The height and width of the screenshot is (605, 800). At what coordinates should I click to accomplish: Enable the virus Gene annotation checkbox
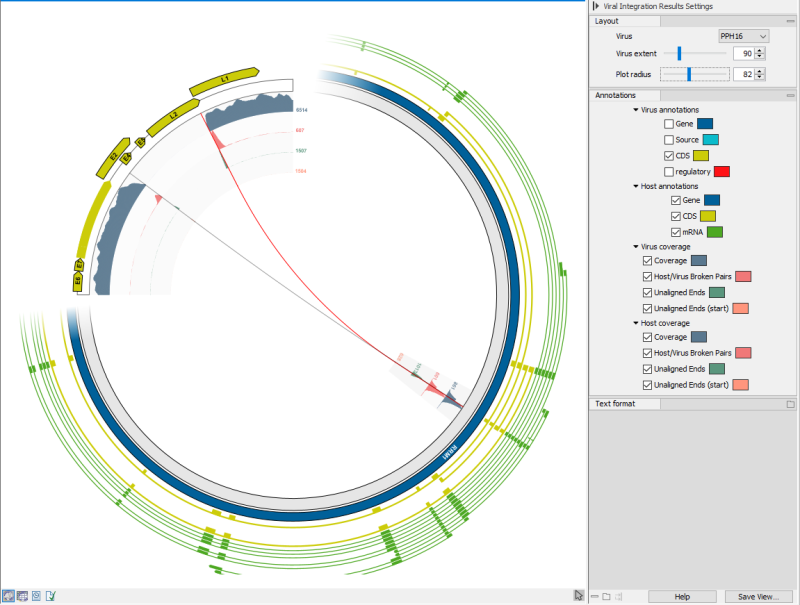(669, 123)
